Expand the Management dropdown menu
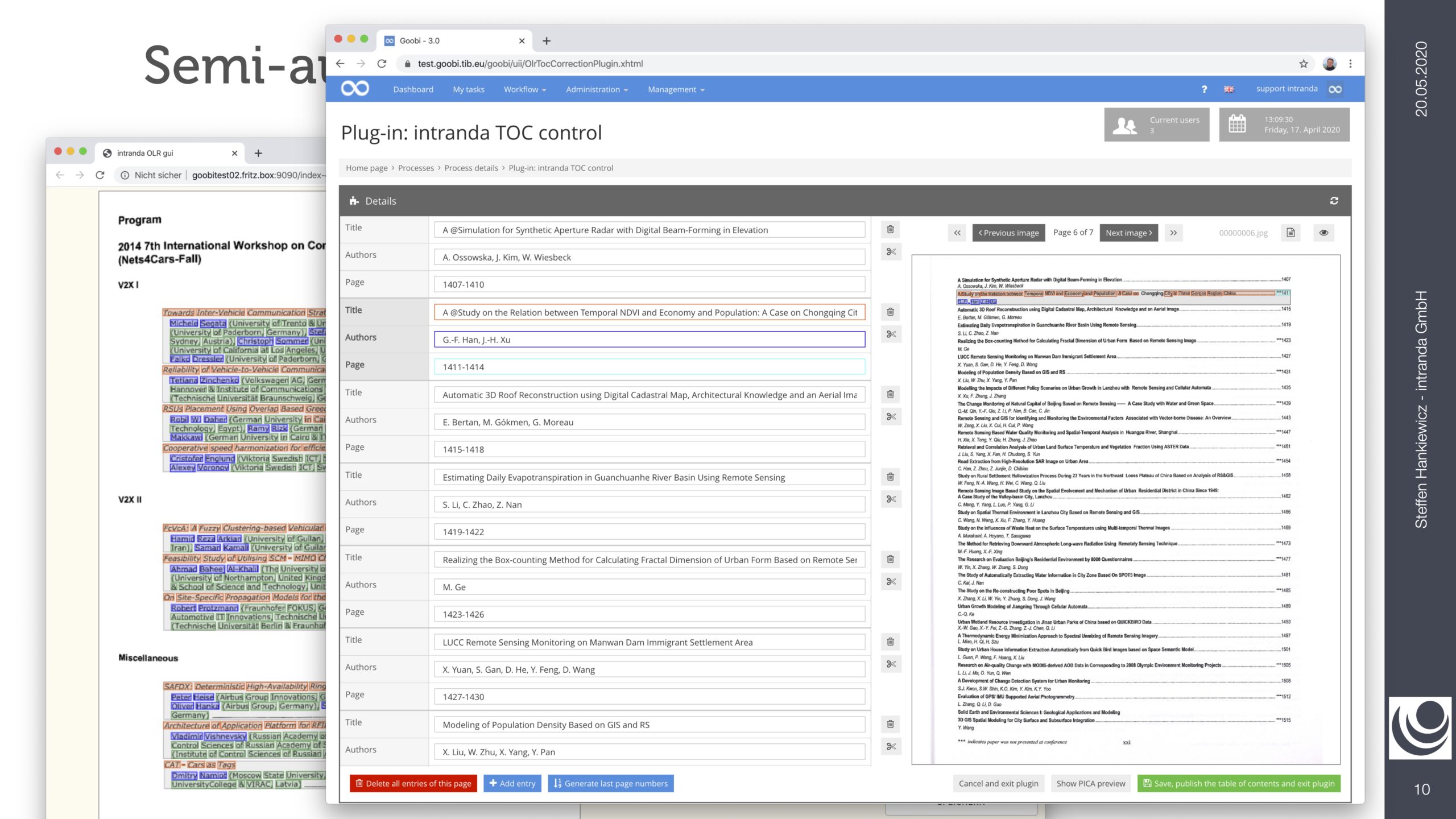The image size is (1456, 819). click(x=676, y=89)
